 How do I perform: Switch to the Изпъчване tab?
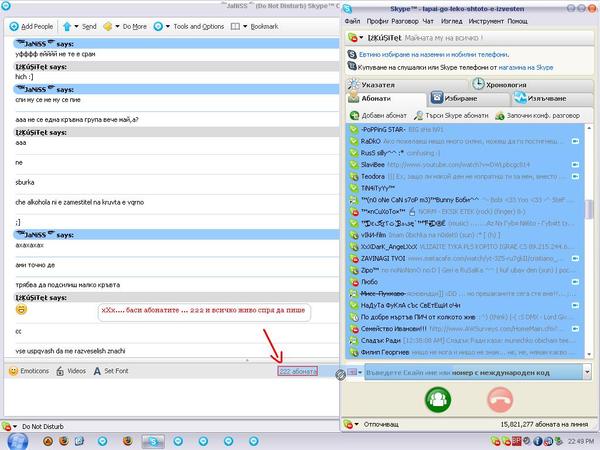coord(552,98)
